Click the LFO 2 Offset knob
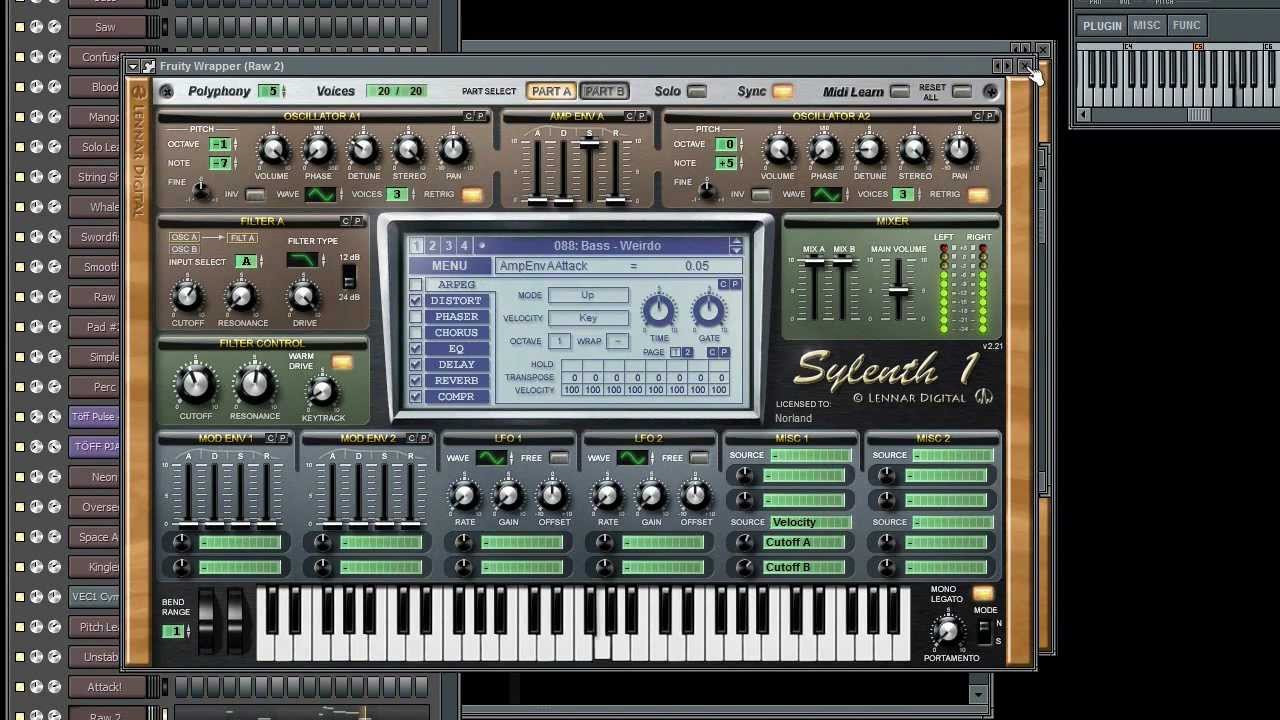The width and height of the screenshot is (1280, 720). (696, 496)
